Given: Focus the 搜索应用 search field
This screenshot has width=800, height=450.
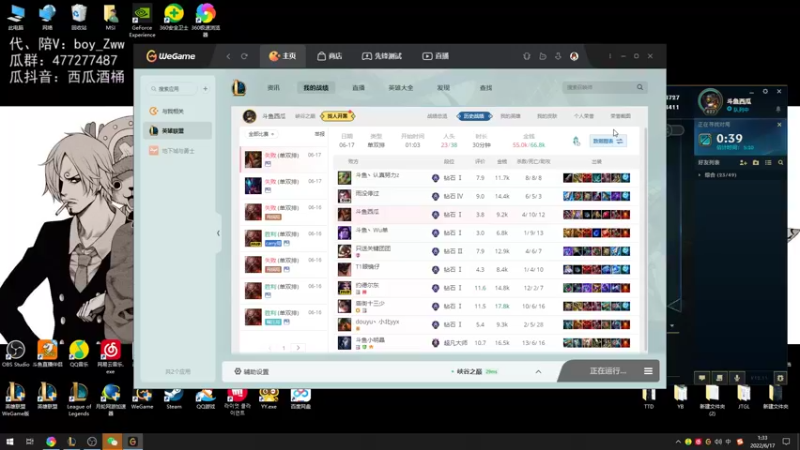Looking at the screenshot, I should point(173,89).
